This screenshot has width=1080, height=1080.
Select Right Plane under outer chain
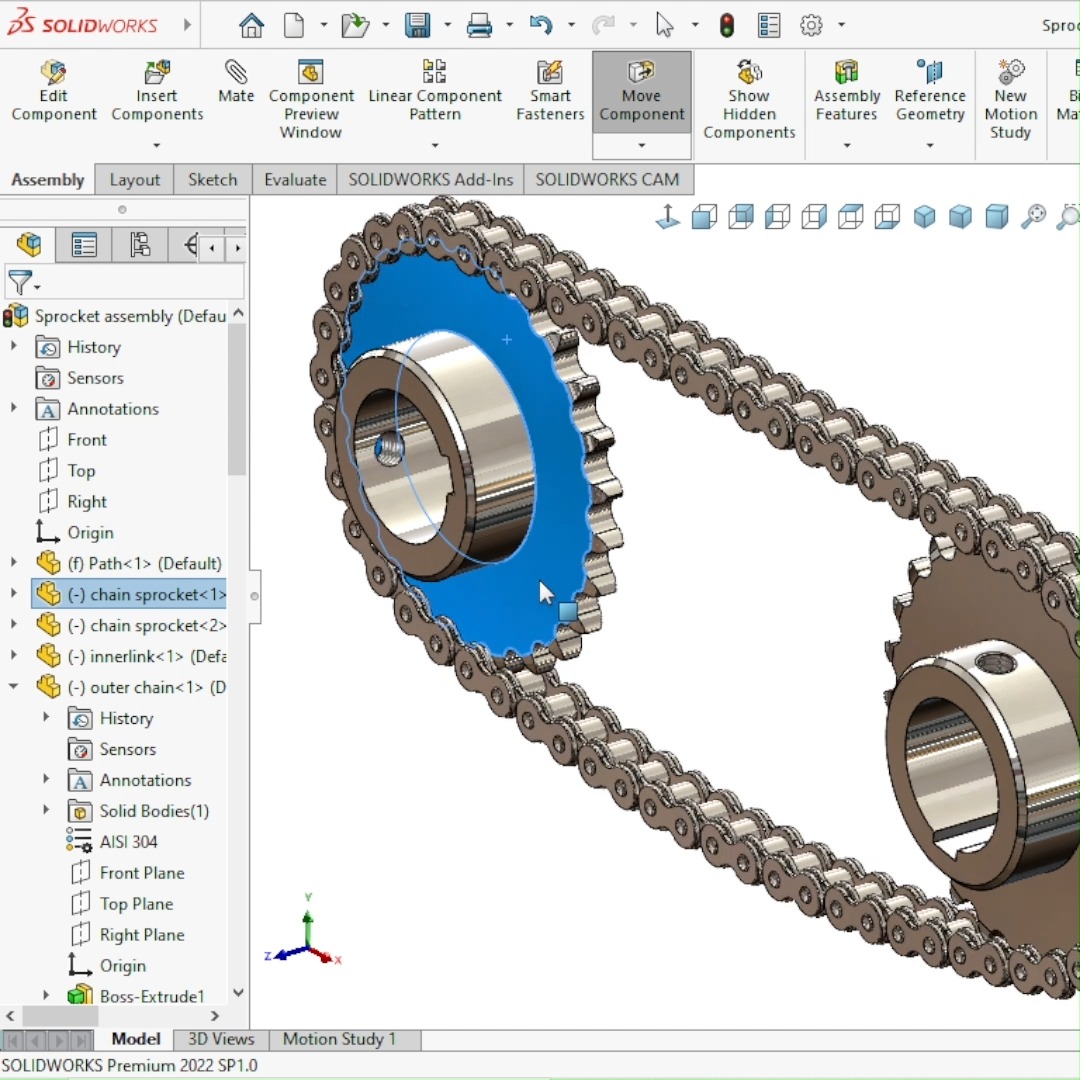coord(128,935)
